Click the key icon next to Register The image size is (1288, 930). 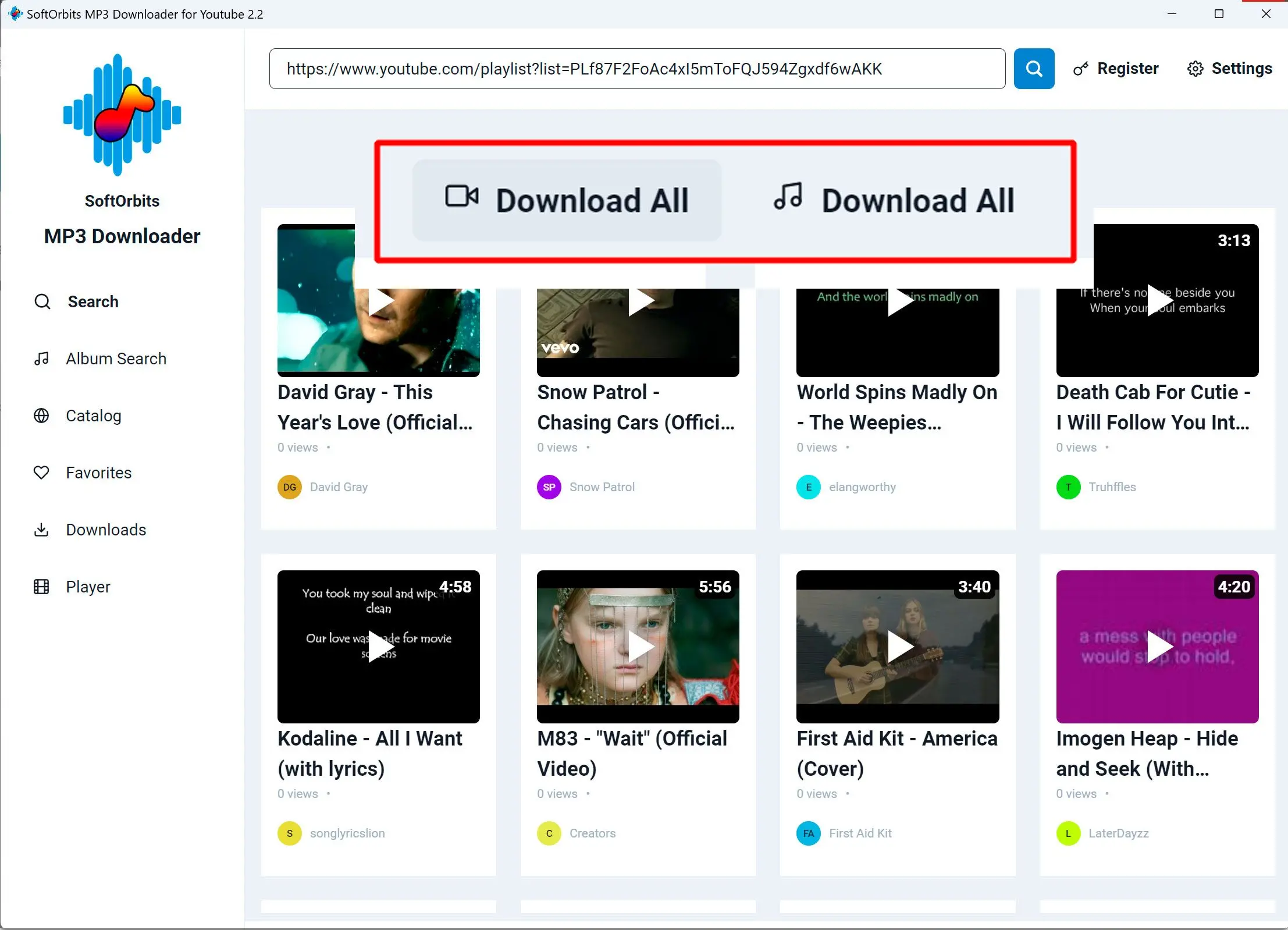(x=1080, y=69)
